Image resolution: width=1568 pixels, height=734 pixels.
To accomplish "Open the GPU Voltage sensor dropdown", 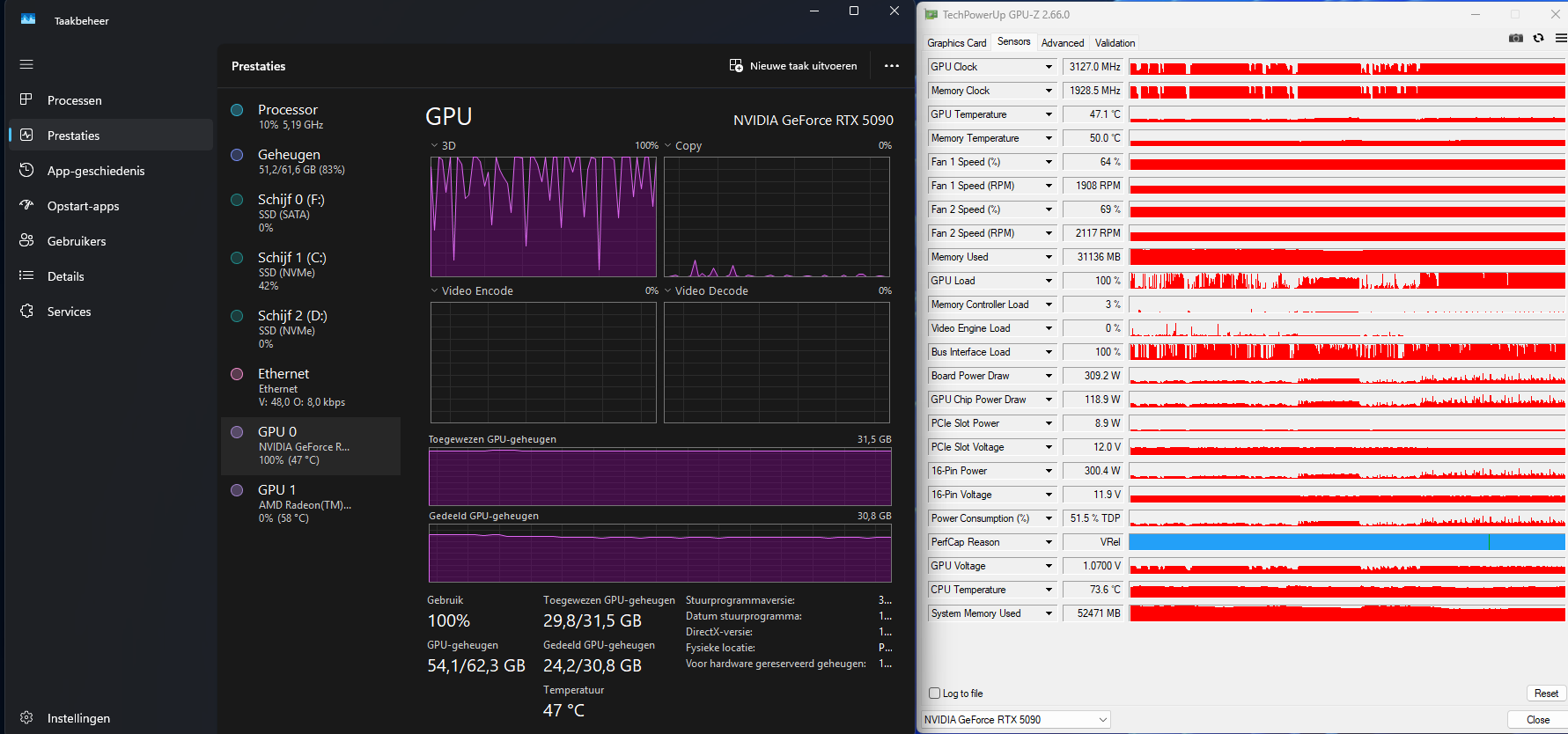I will pos(1049,566).
